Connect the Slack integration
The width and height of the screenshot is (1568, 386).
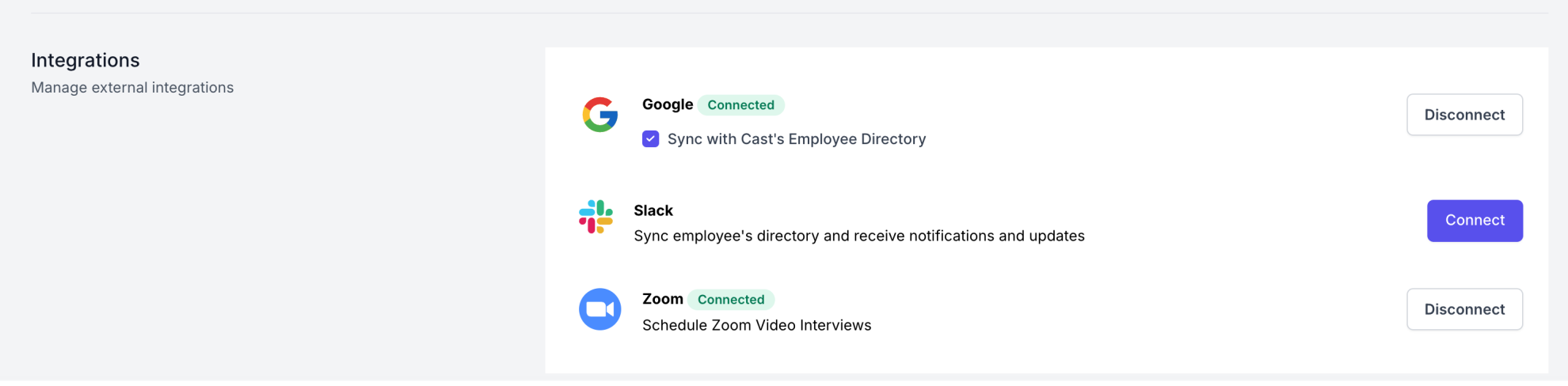pyautogui.click(x=1474, y=221)
